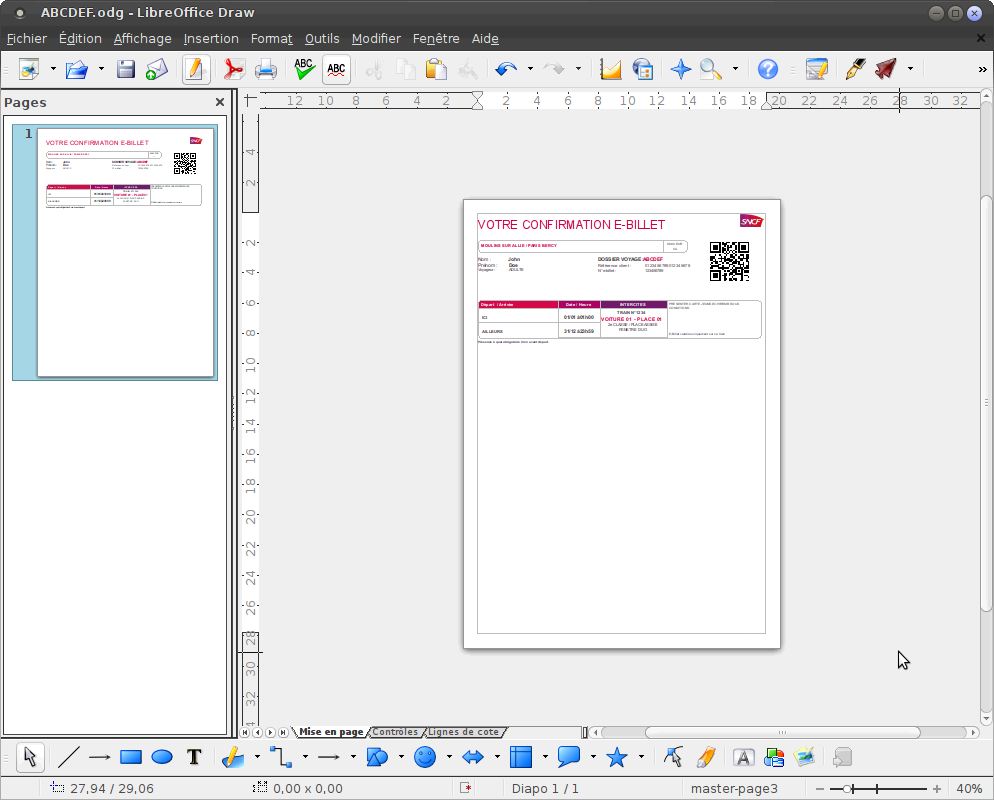The width and height of the screenshot is (994, 800).
Task: Select the Curve freeform tool
Action: click(x=233, y=757)
